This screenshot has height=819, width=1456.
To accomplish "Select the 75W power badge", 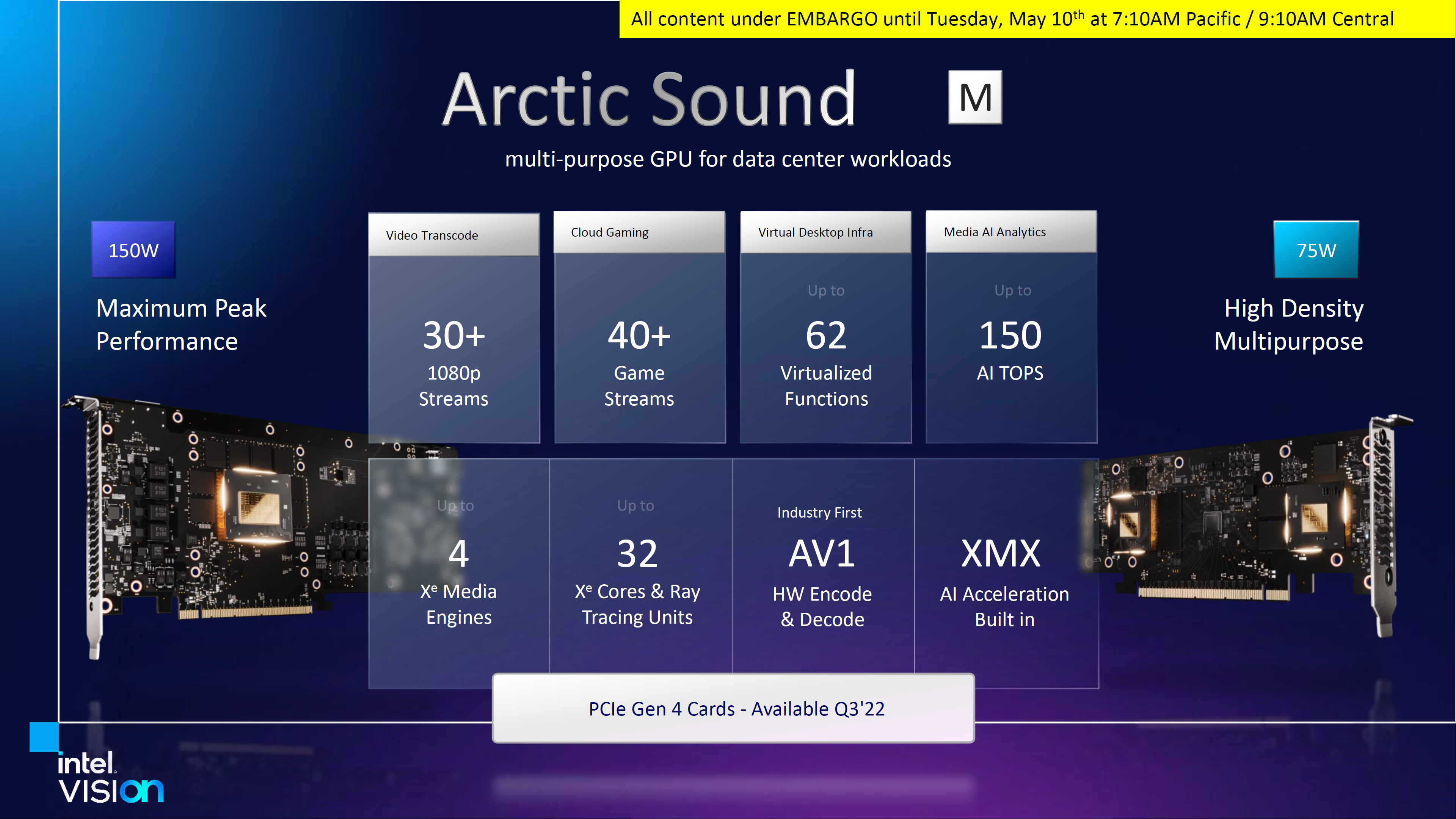I will [1316, 250].
